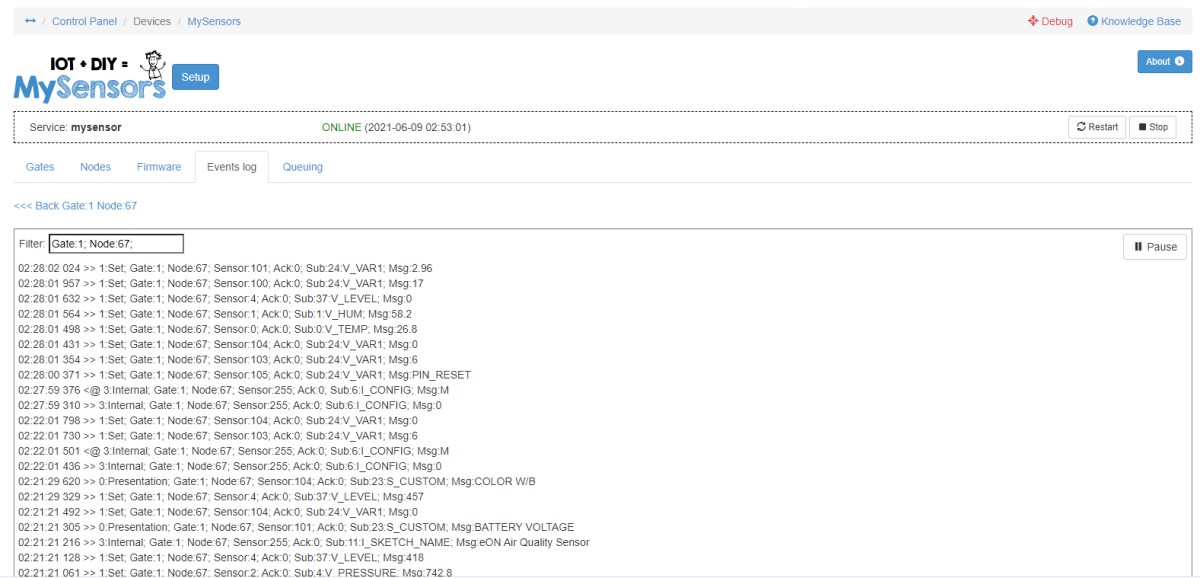Select log line with Msg:17
The width and height of the screenshot is (1200, 578).
pyautogui.click(x=221, y=284)
